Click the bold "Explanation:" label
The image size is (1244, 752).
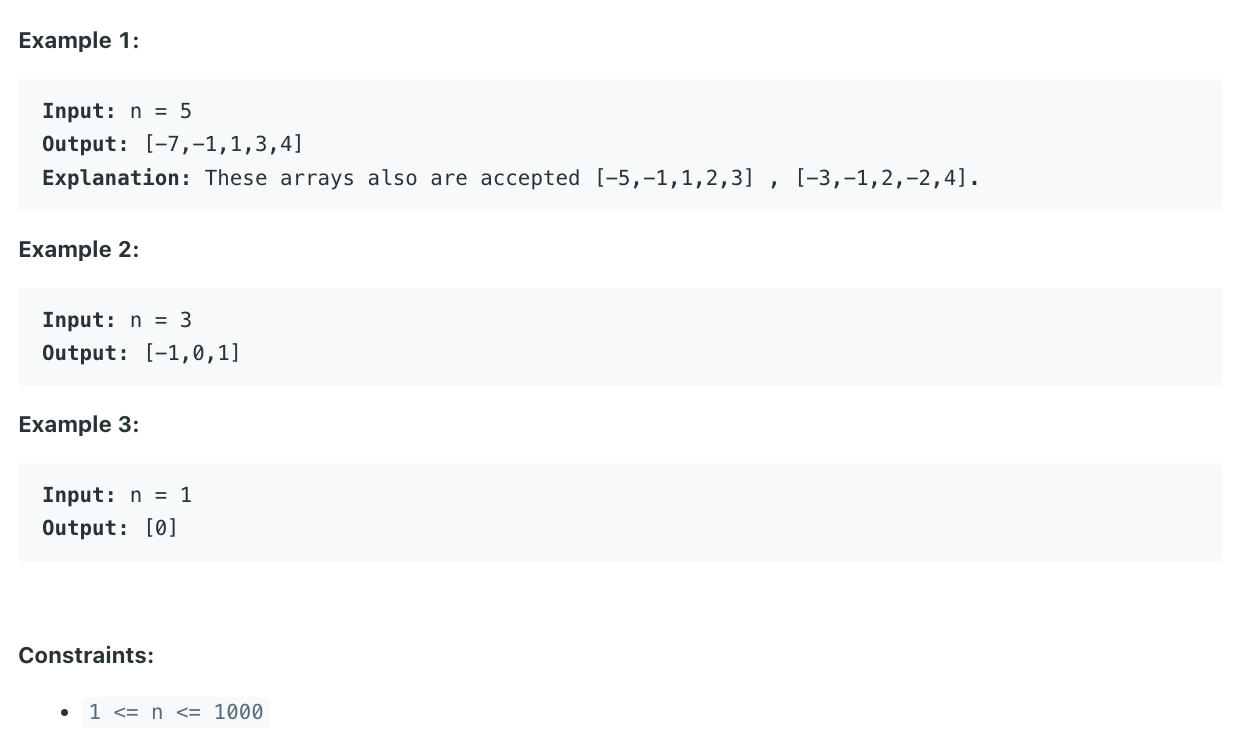coord(117,178)
